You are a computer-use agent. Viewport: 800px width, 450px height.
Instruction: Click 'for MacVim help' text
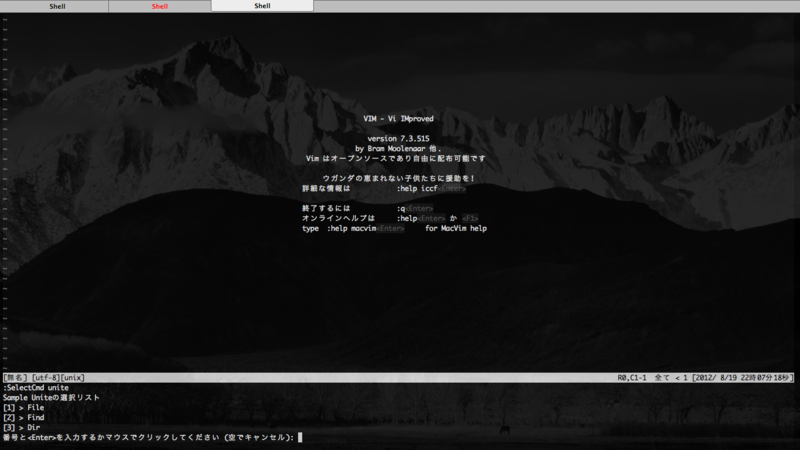pyautogui.click(x=456, y=229)
